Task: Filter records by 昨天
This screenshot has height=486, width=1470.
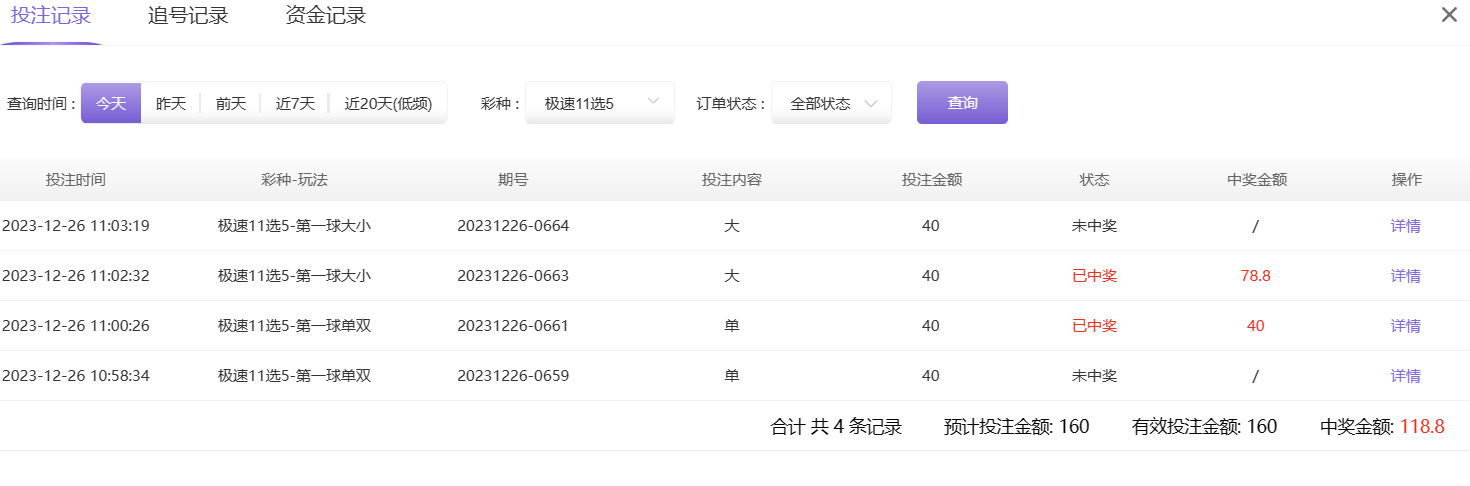Action: click(171, 103)
